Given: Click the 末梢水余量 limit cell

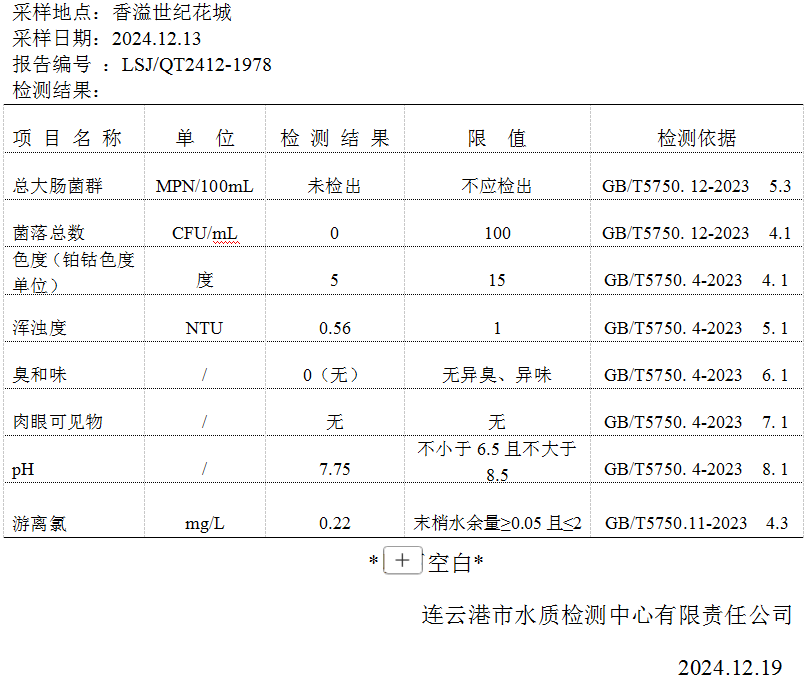Looking at the screenshot, I should (497, 523).
